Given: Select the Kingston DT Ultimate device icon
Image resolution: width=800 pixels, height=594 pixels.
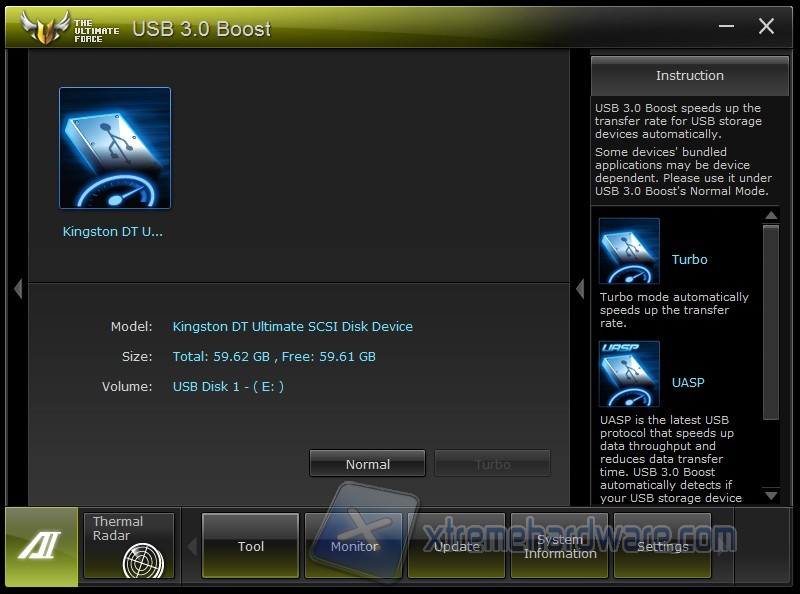Looking at the screenshot, I should (x=115, y=148).
